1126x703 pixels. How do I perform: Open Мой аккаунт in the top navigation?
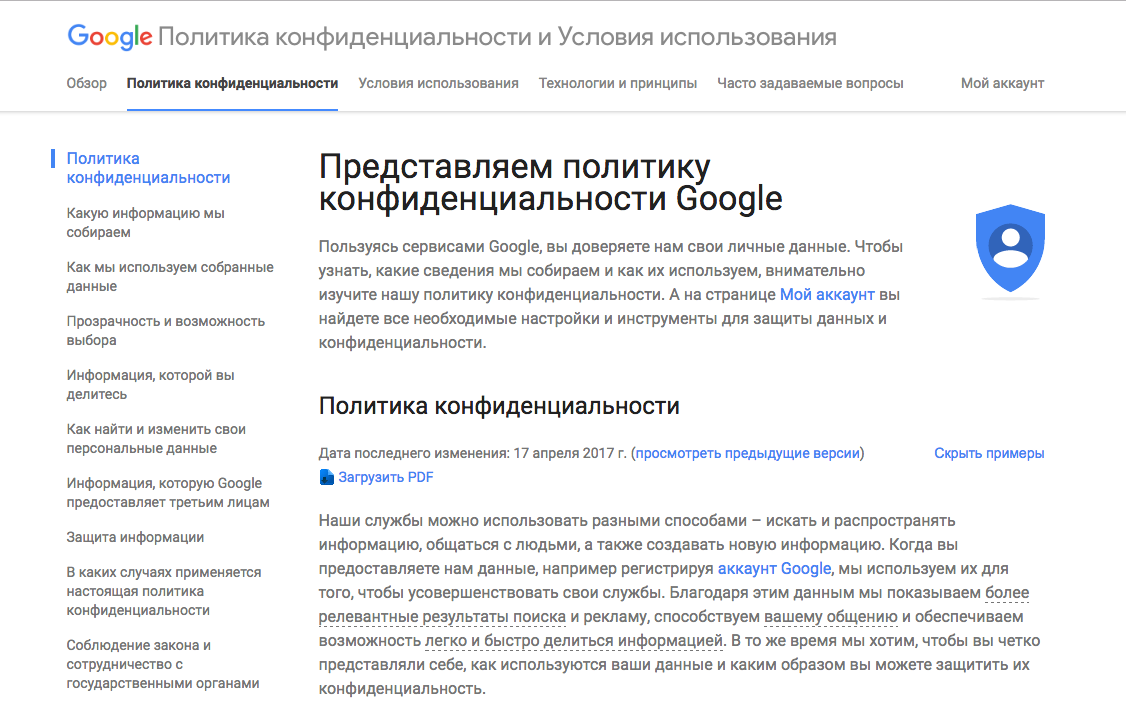pyautogui.click(x=1002, y=83)
